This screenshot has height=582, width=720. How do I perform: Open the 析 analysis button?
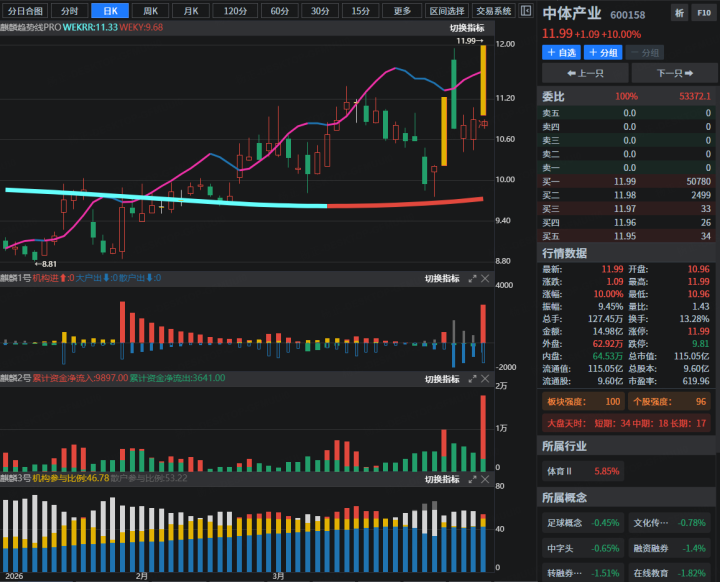(x=680, y=14)
